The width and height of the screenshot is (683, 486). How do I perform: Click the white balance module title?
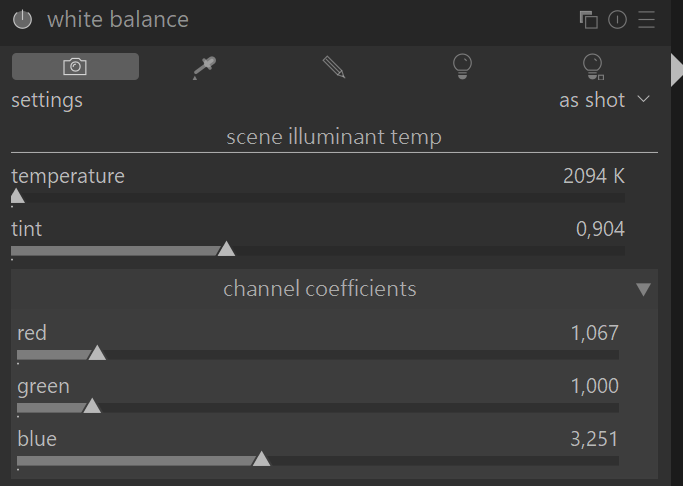point(118,20)
